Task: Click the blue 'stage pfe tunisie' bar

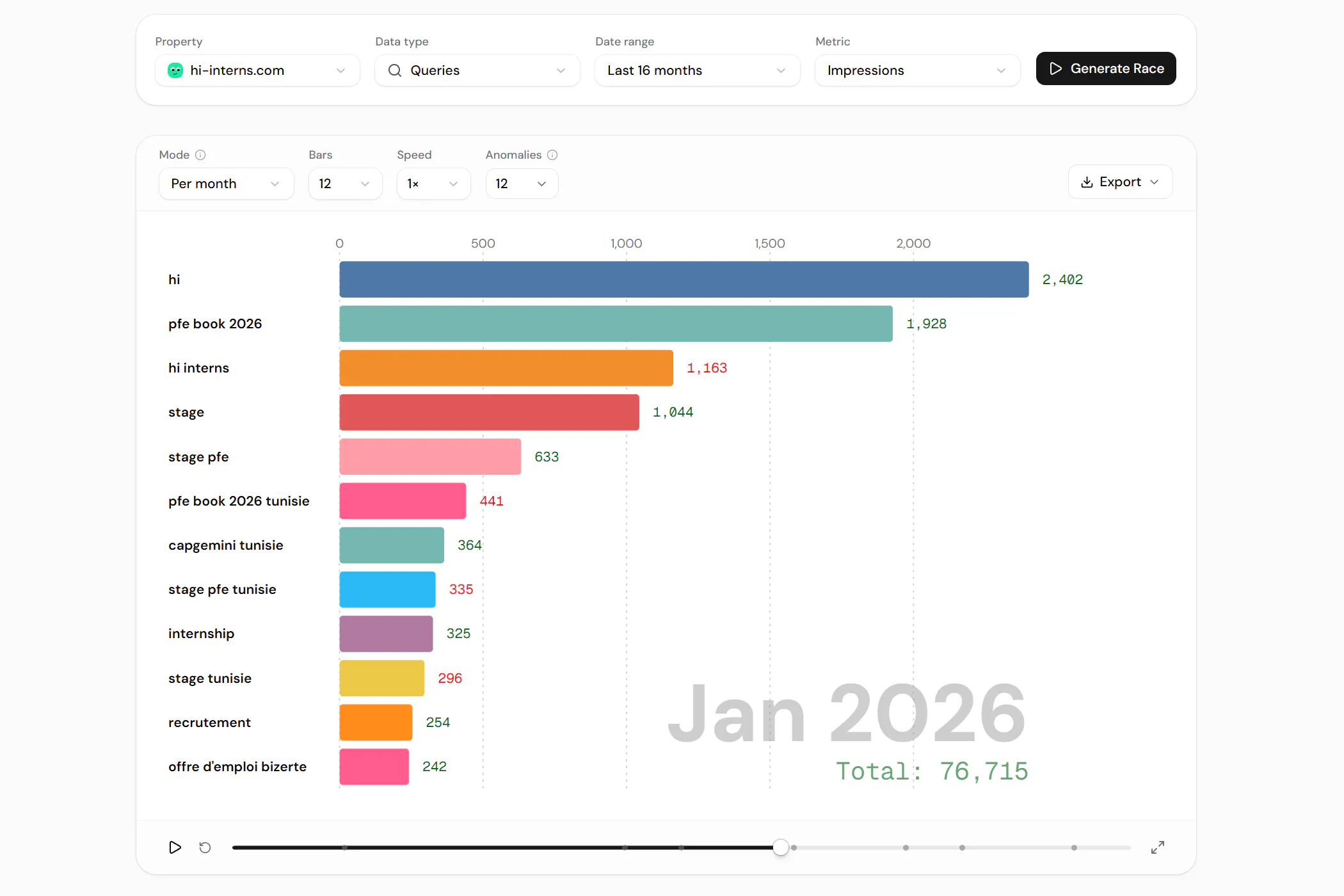Action: (388, 589)
